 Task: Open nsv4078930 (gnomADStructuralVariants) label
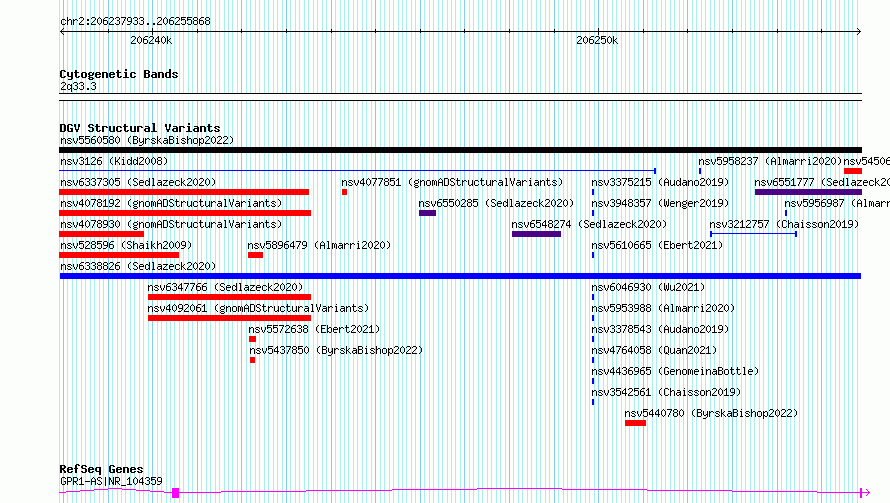click(x=171, y=224)
